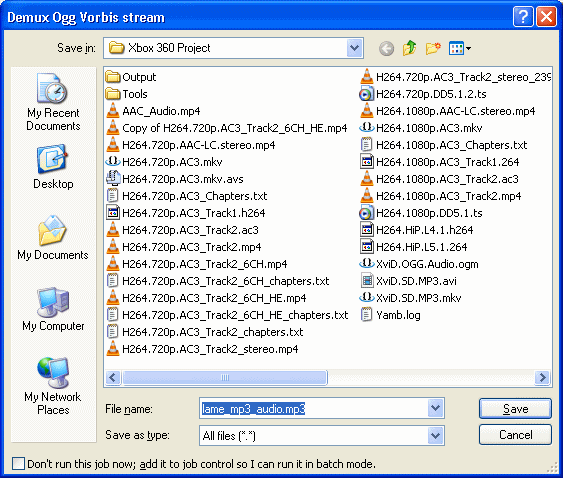Click the Up One Level folder icon

[x=409, y=48]
